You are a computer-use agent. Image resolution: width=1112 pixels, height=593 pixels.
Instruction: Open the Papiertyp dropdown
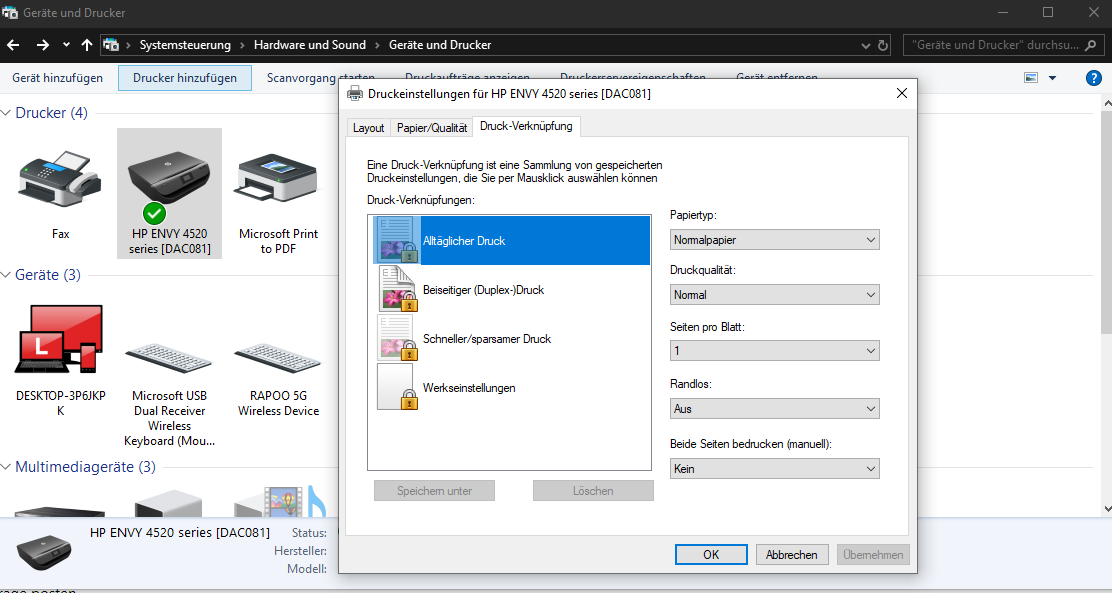click(774, 240)
